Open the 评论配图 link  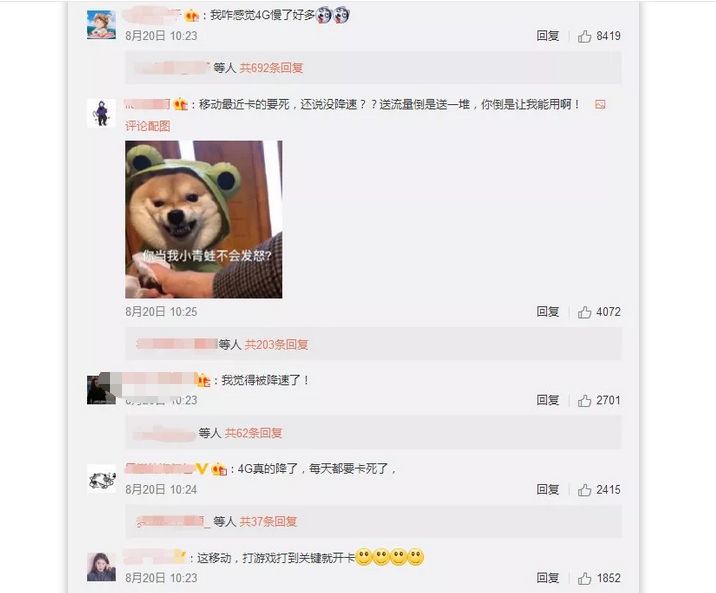tap(147, 126)
